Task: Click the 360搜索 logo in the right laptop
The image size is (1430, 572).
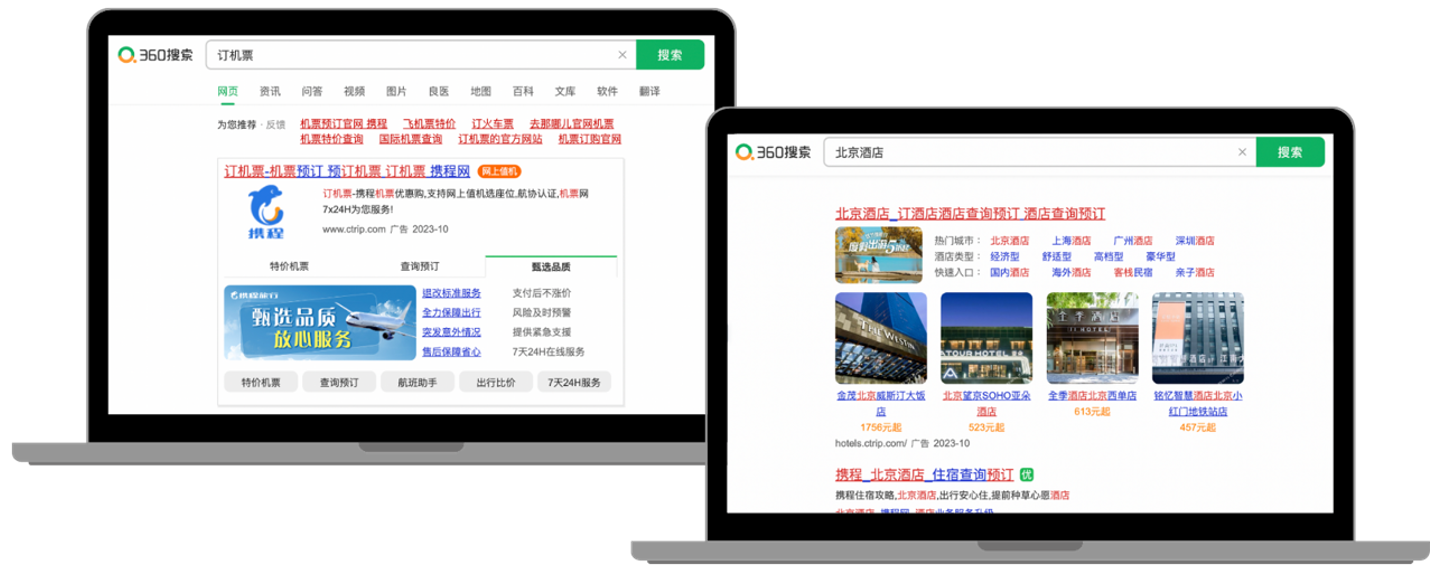Action: tap(773, 152)
